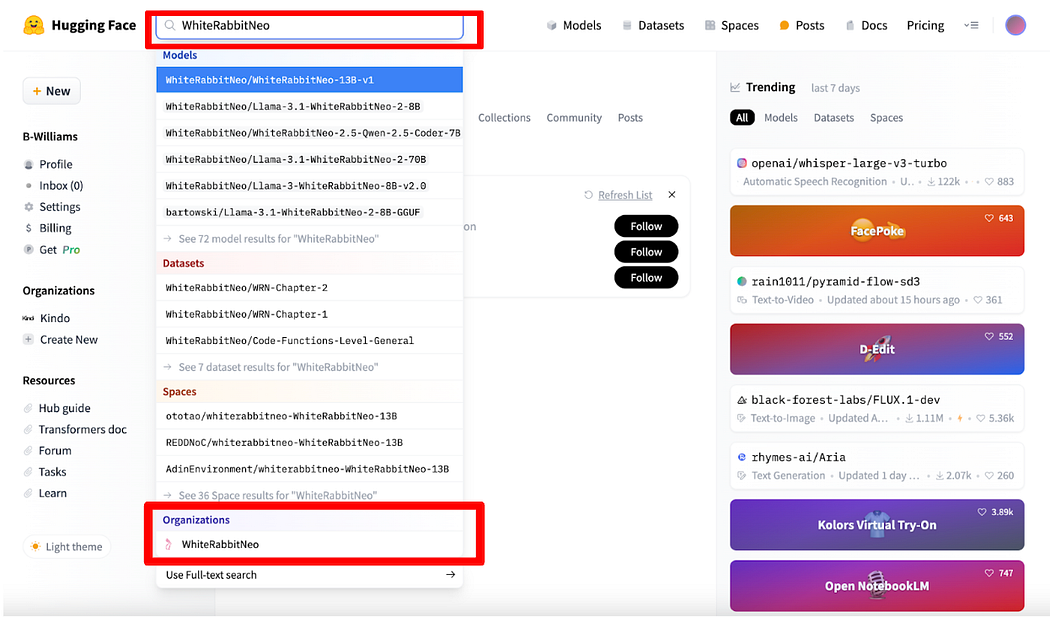The width and height of the screenshot is (1050, 617).
Task: Open the Datasets nav link
Action: 653,25
